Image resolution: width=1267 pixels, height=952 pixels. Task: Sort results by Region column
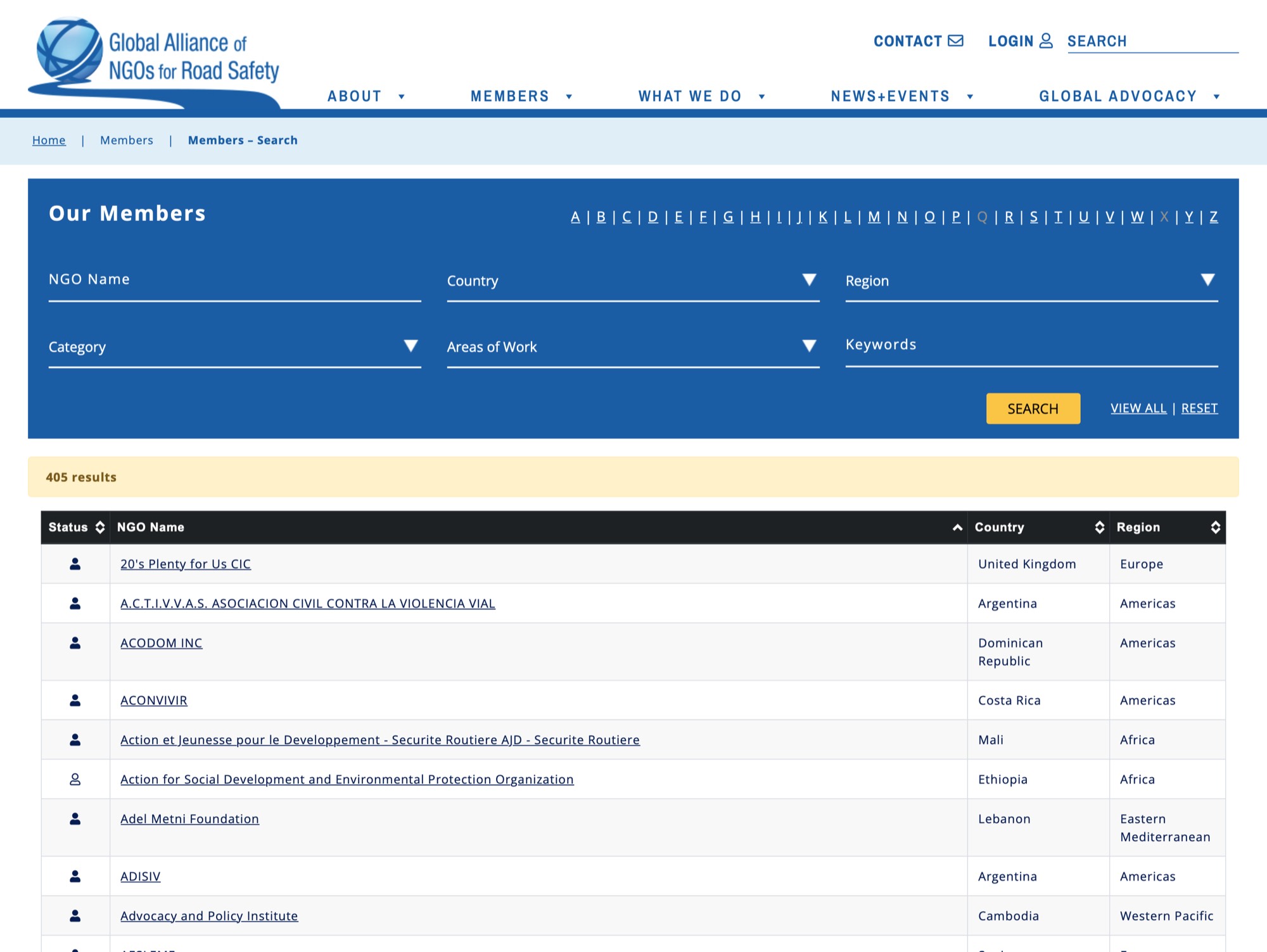coord(1214,527)
